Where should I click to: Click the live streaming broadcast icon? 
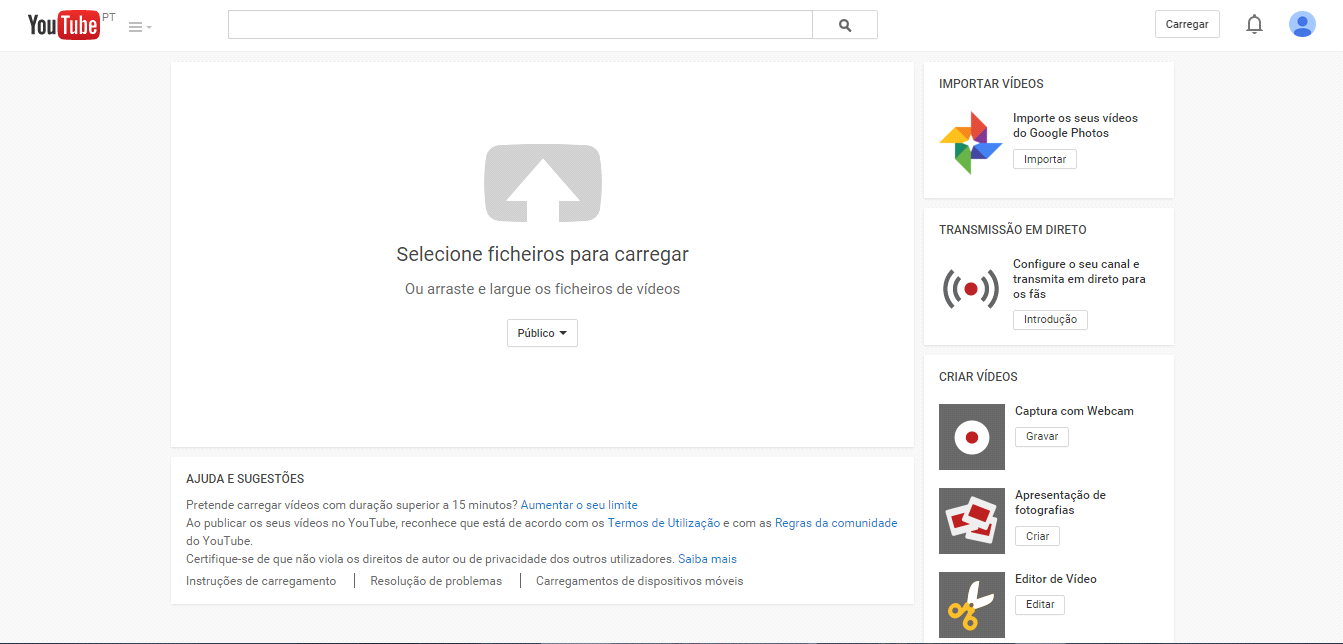click(971, 288)
